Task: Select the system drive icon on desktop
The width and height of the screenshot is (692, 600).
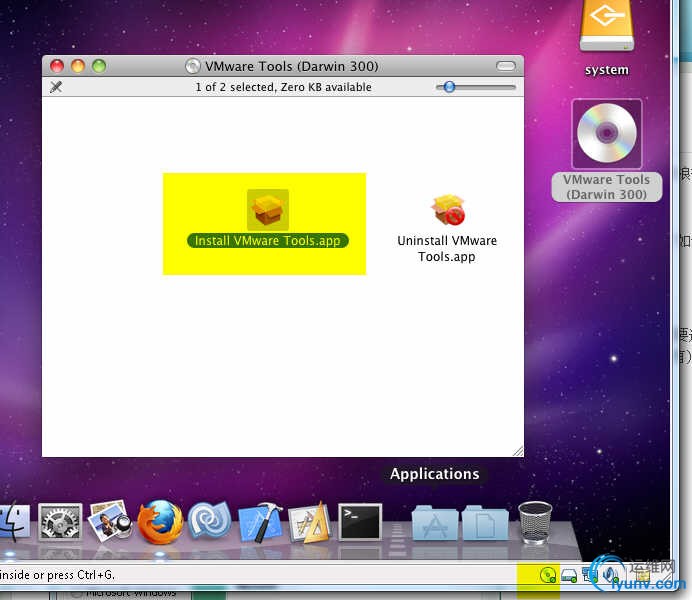Action: [x=606, y=26]
